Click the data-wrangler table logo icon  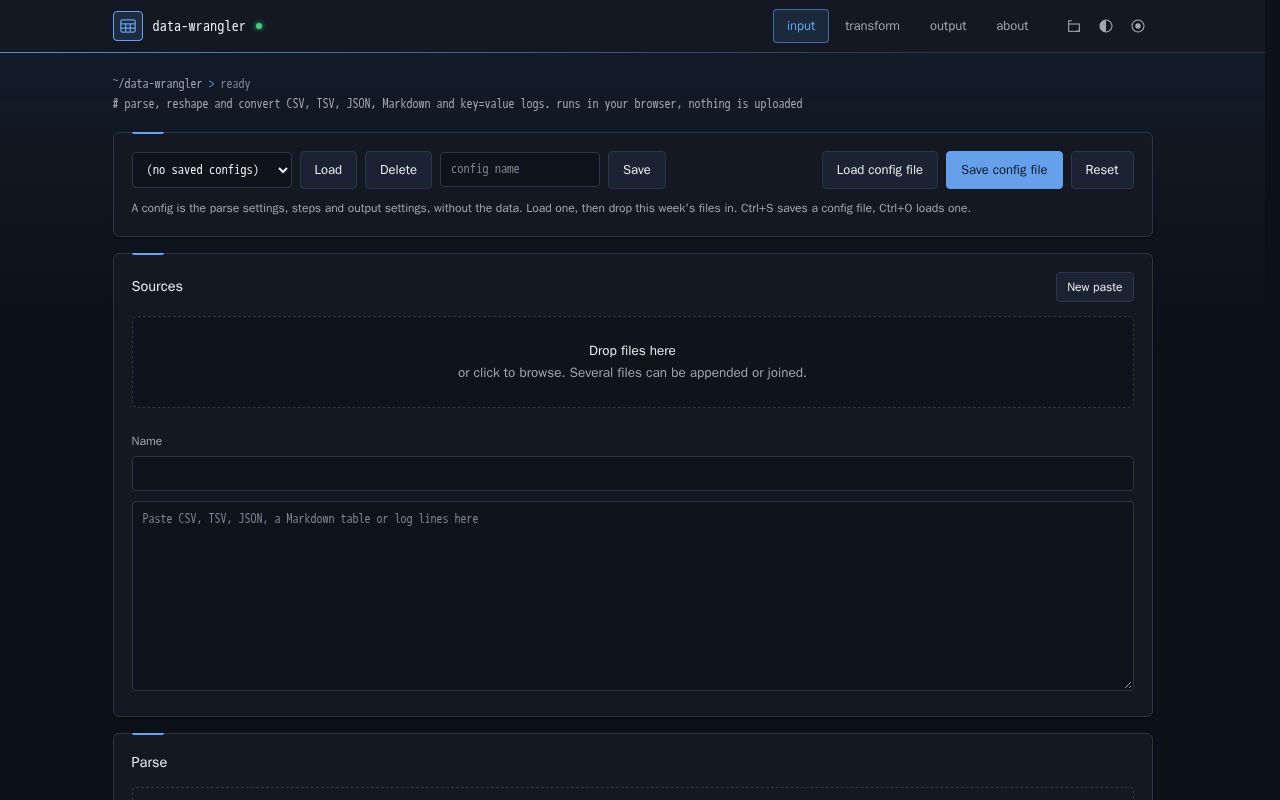pyautogui.click(x=128, y=26)
